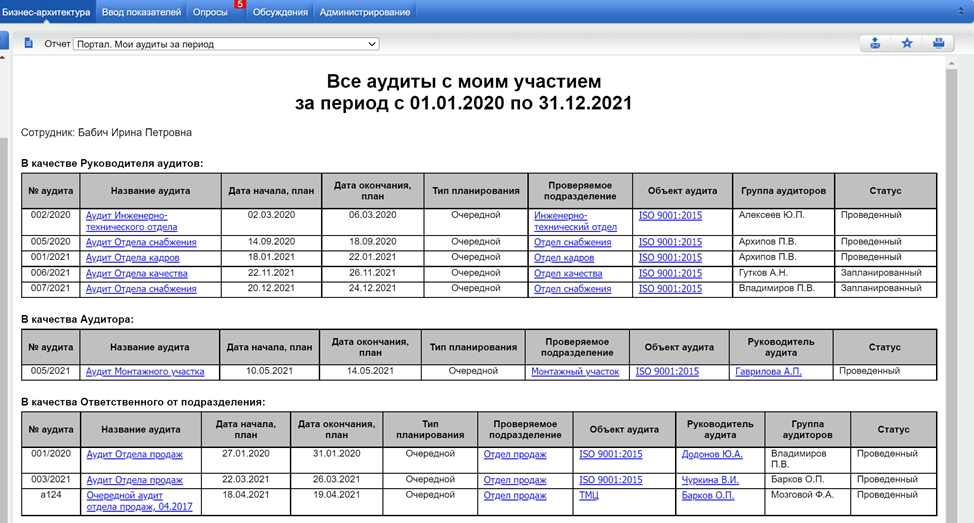Viewport: 974px width, 523px height.
Task: Click the document icon beside Отчет
Action: (x=29, y=43)
